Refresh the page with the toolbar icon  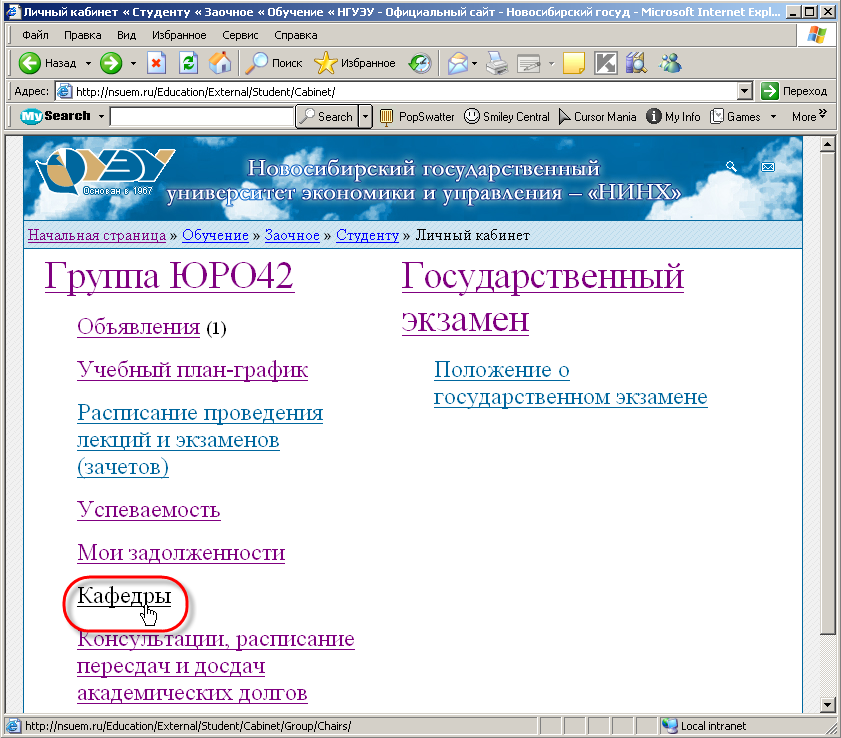click(x=188, y=63)
